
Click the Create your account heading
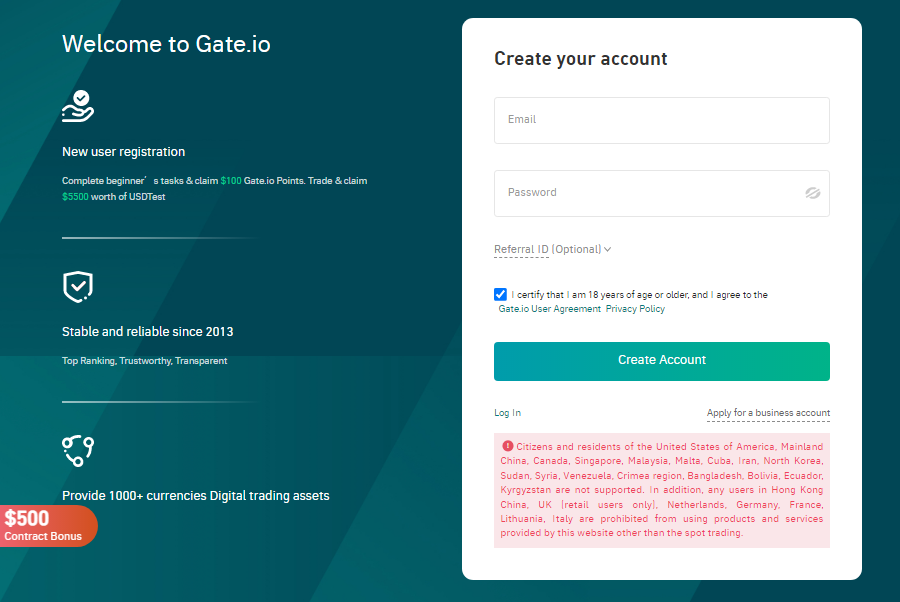pyautogui.click(x=580, y=59)
